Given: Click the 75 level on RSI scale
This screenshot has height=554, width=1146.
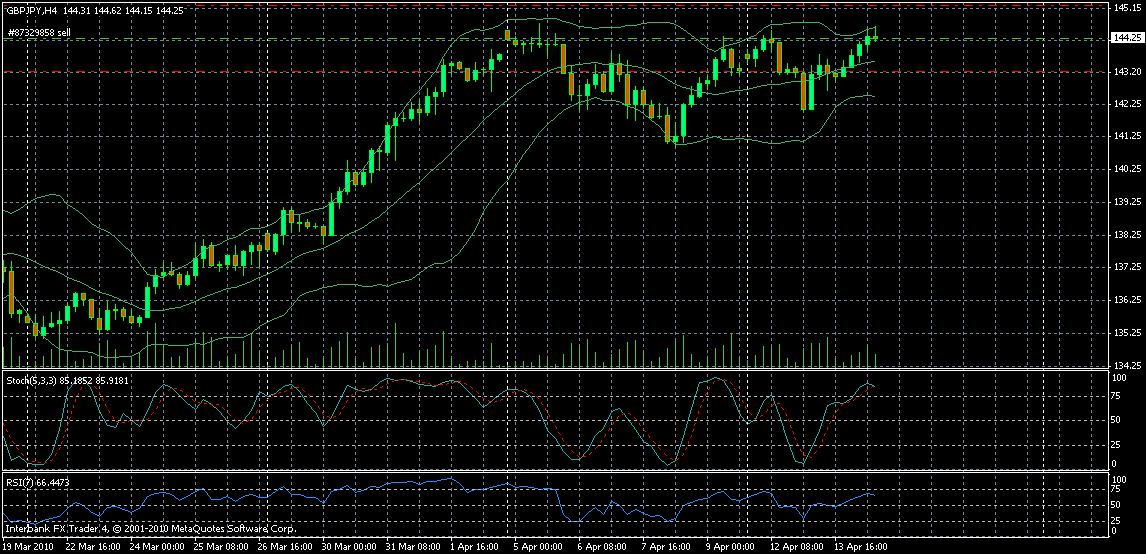Looking at the screenshot, I should coord(1117,490).
